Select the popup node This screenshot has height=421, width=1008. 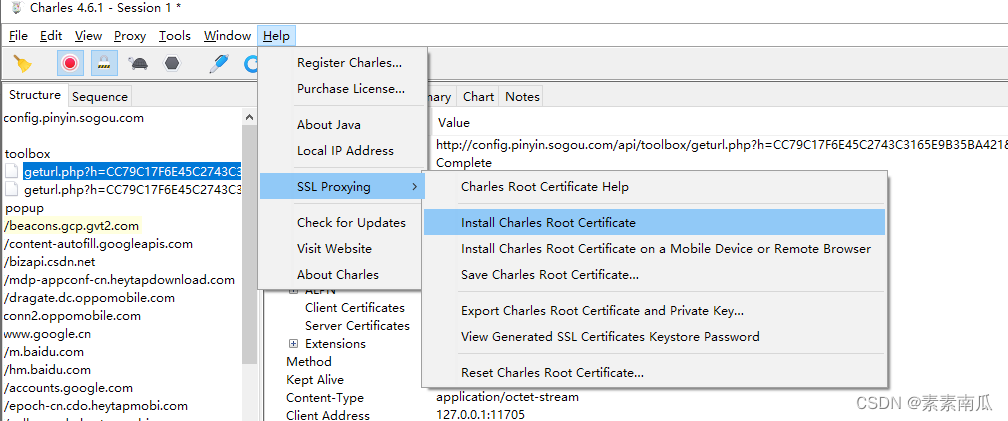click(x=24, y=208)
